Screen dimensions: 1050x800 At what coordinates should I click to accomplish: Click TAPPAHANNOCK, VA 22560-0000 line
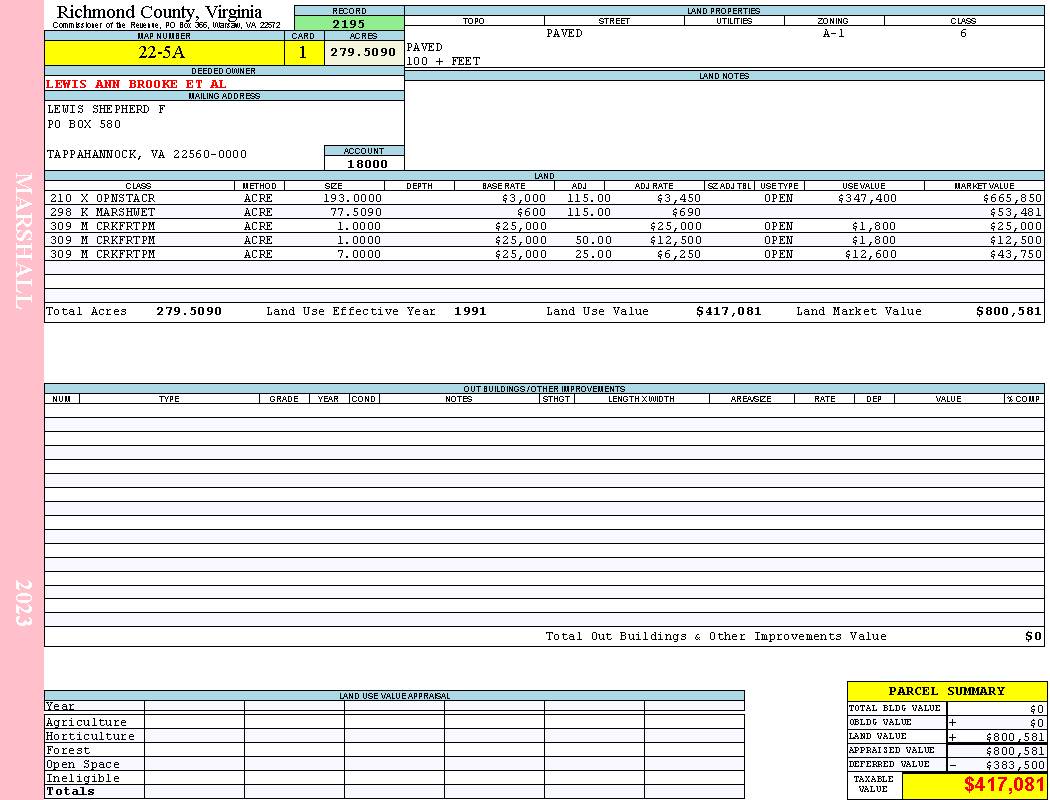click(x=147, y=154)
